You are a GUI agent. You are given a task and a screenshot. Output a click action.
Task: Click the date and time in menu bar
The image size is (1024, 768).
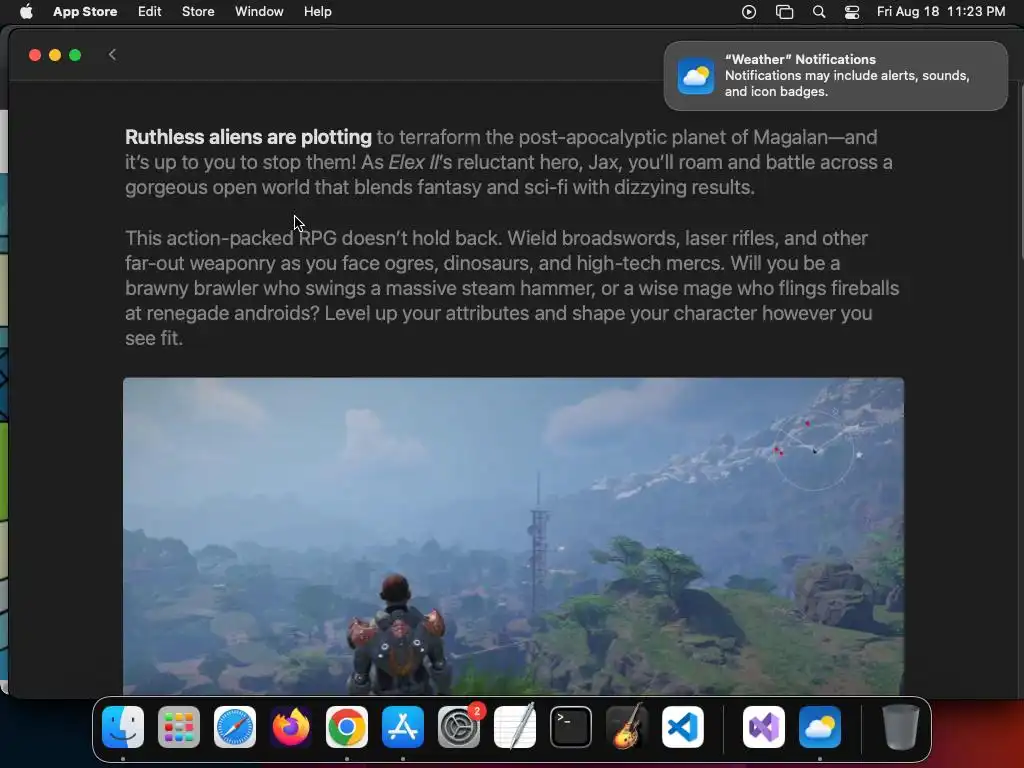941,12
